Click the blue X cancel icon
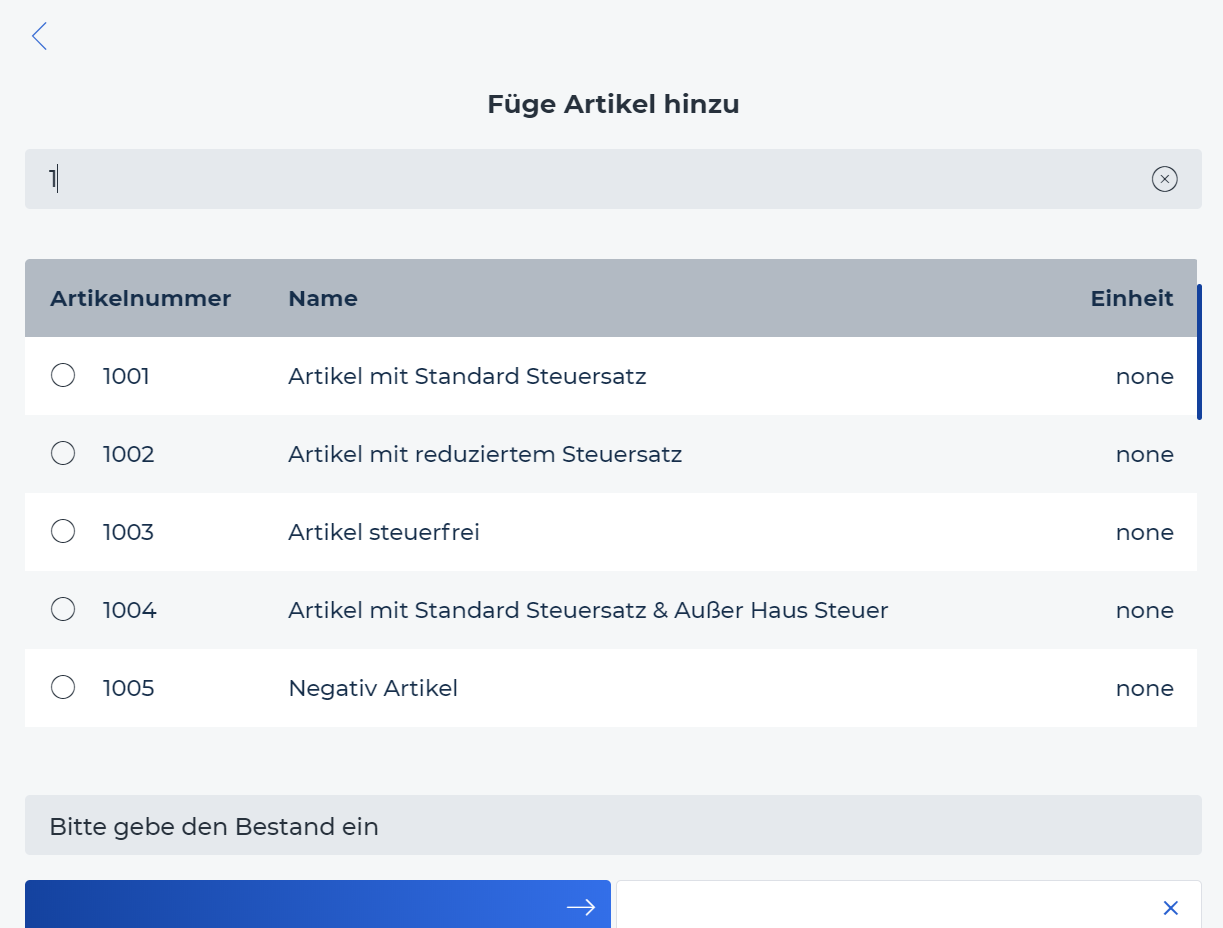Screen dimensions: 1223x928 [x=1170, y=907]
